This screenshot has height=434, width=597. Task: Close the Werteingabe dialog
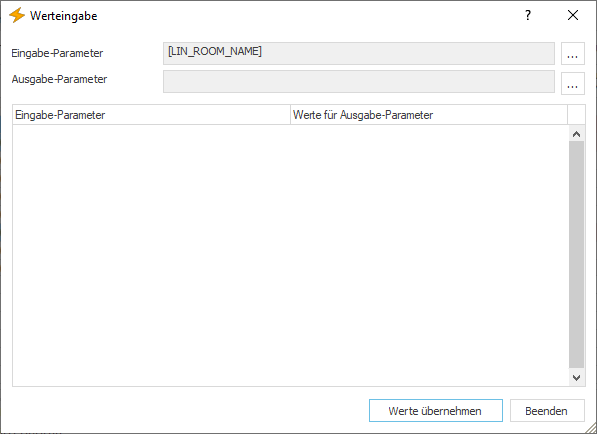(573, 16)
